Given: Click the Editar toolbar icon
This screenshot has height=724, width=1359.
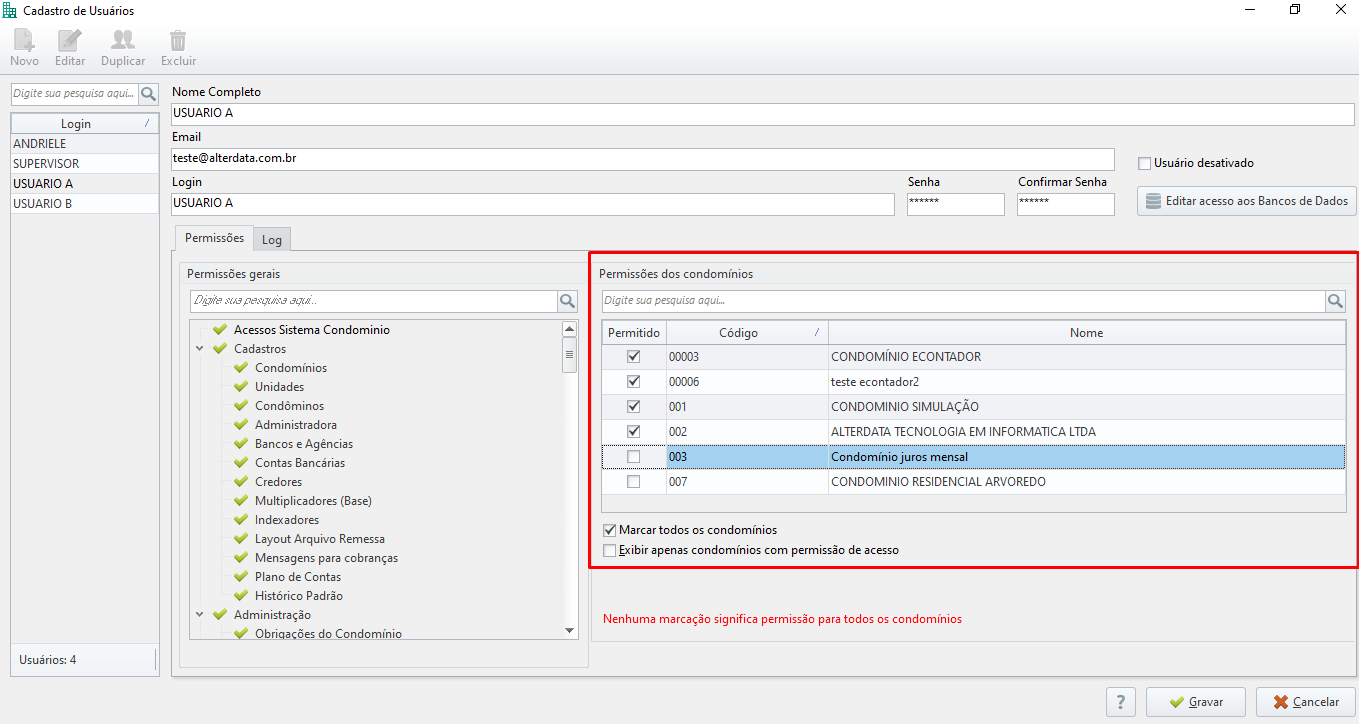Looking at the screenshot, I should tap(70, 41).
